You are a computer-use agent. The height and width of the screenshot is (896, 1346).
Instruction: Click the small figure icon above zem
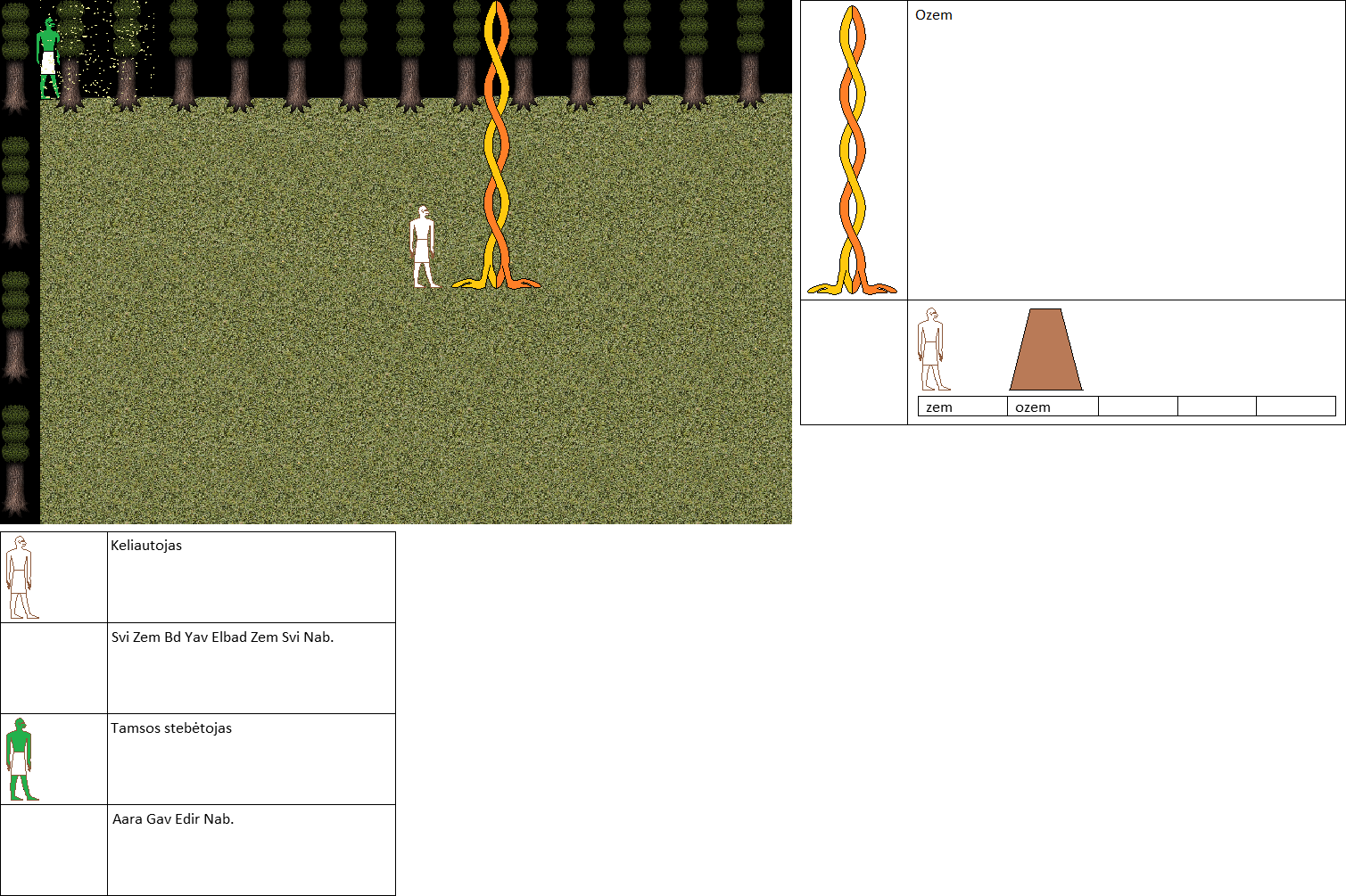point(932,349)
